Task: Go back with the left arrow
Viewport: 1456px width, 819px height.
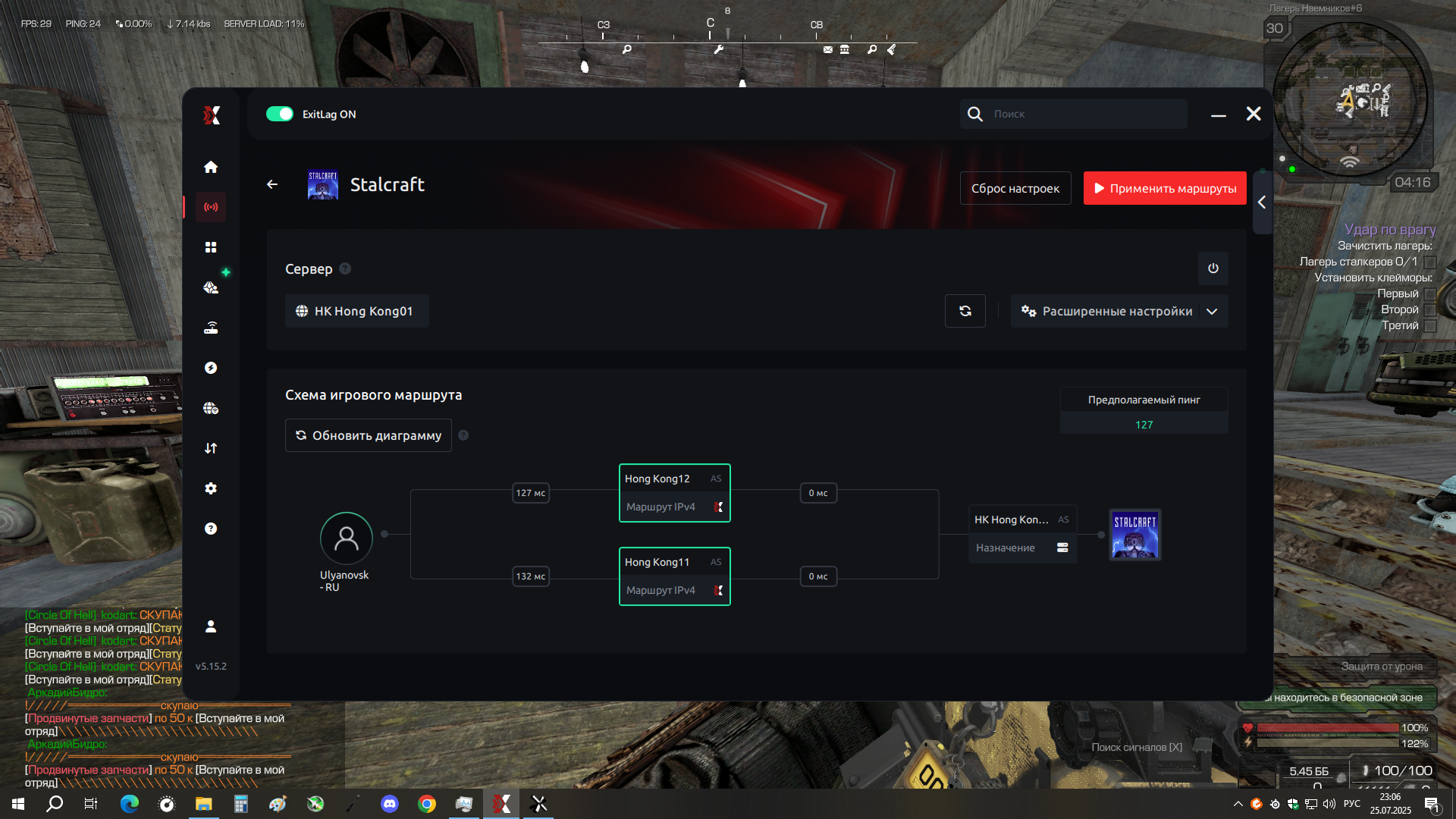Action: point(272,184)
